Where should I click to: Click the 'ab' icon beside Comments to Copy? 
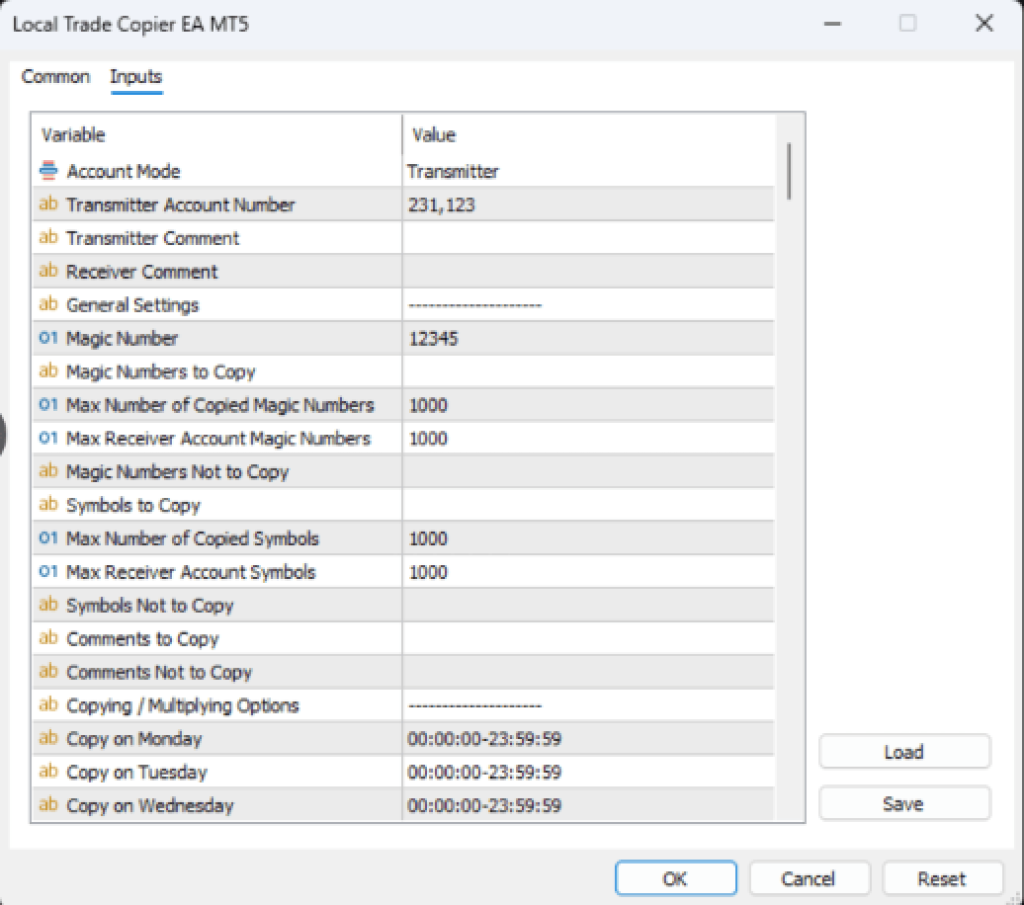[x=48, y=638]
